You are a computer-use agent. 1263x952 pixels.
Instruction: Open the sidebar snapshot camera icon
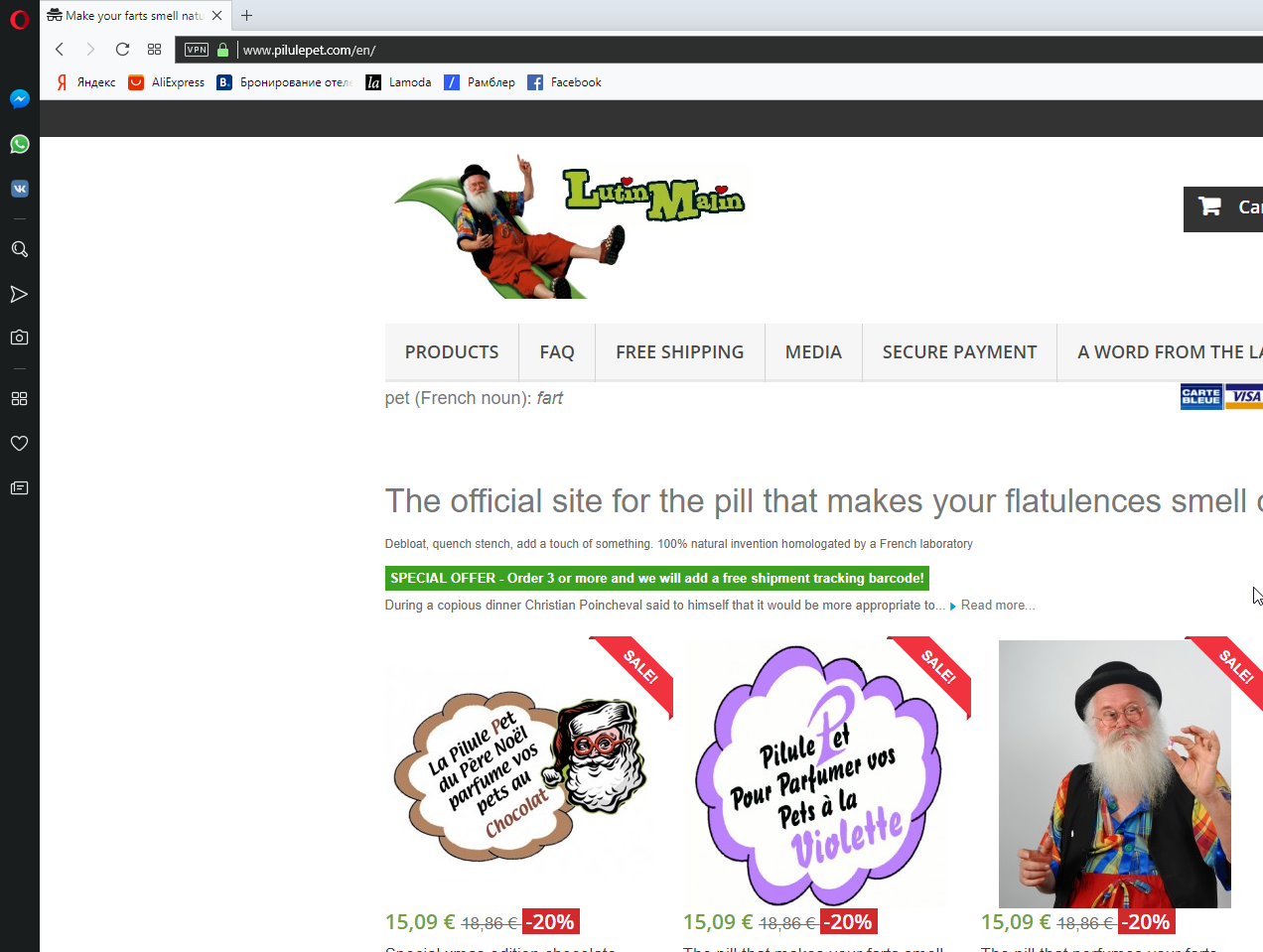19,338
